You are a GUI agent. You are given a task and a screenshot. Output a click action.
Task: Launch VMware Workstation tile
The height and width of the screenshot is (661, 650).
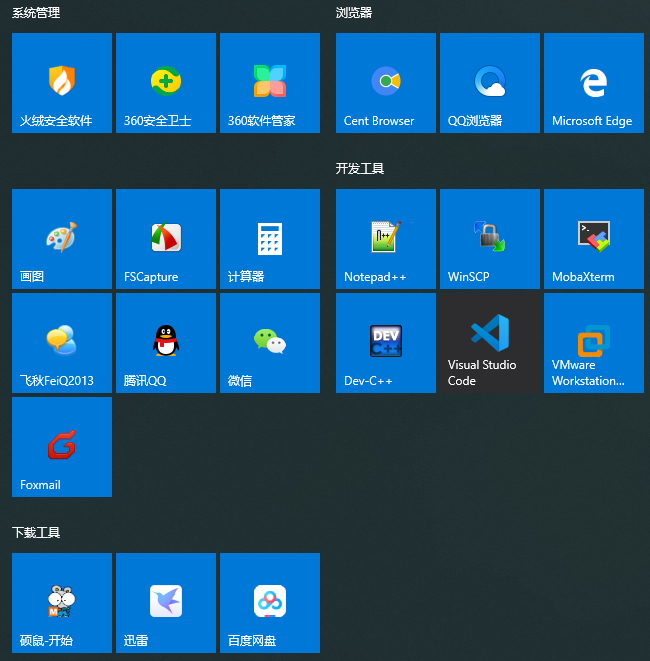[x=594, y=343]
